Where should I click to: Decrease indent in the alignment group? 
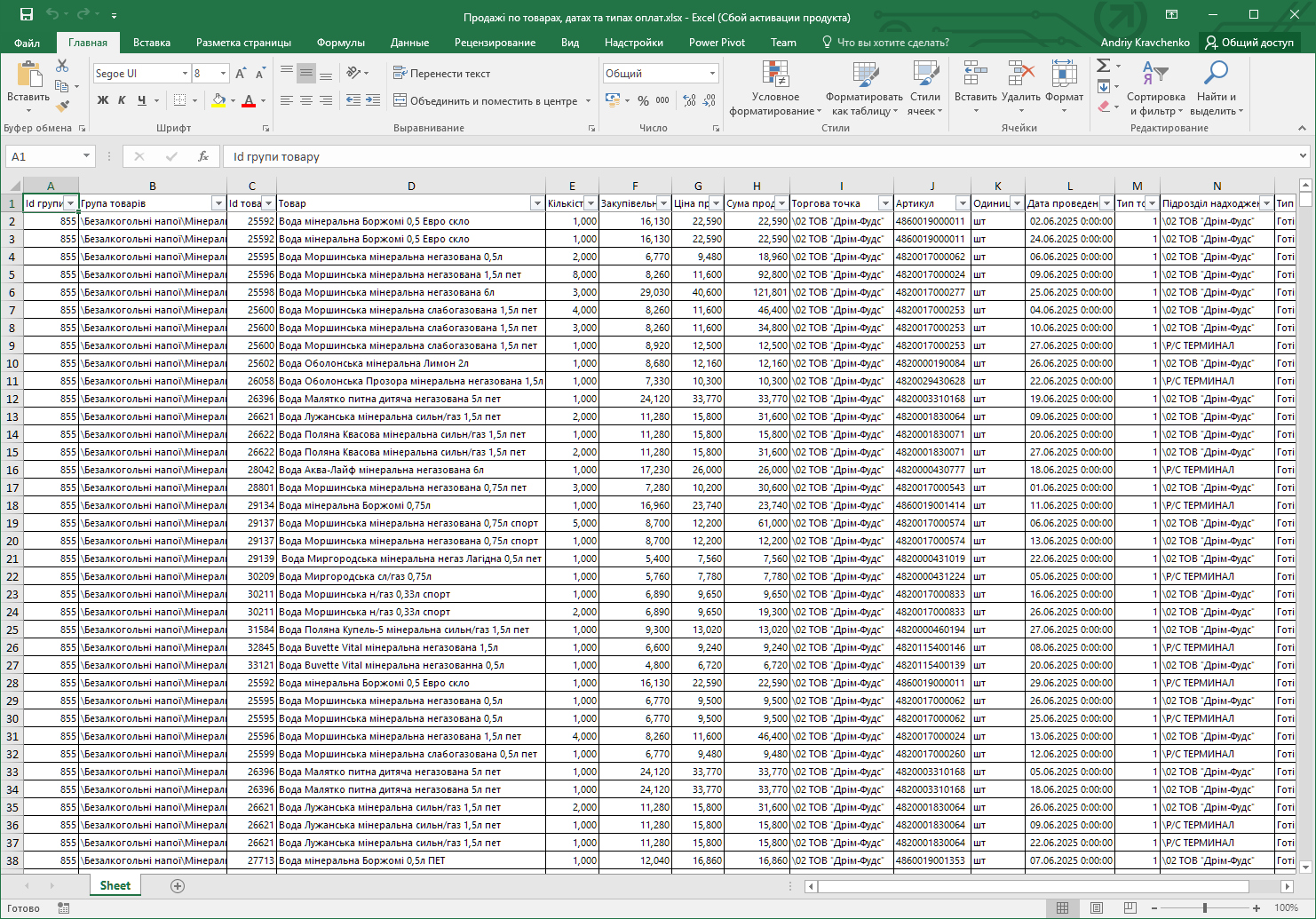(x=353, y=100)
